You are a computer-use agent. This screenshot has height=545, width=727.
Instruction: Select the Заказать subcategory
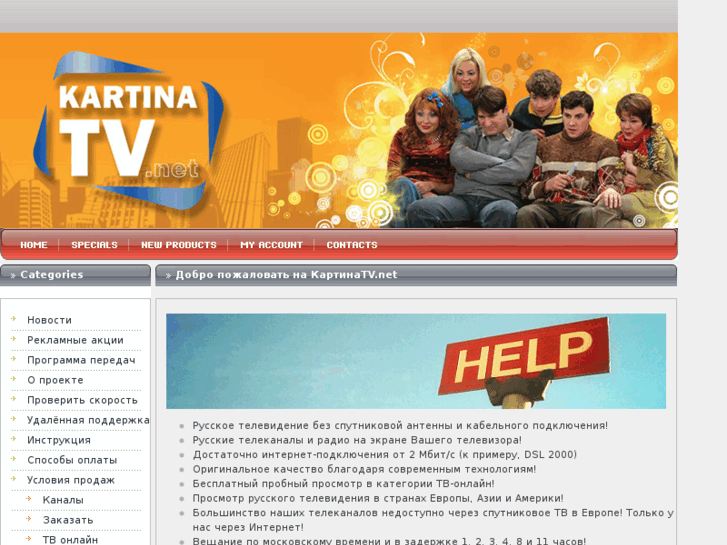68,520
